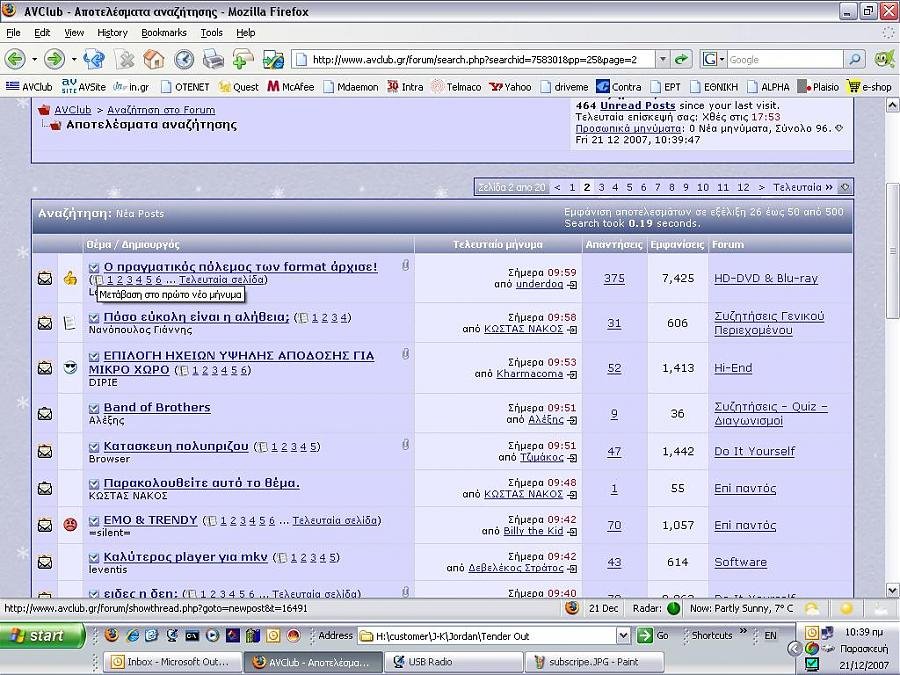
Task: Click the Google search box
Action: click(785, 59)
